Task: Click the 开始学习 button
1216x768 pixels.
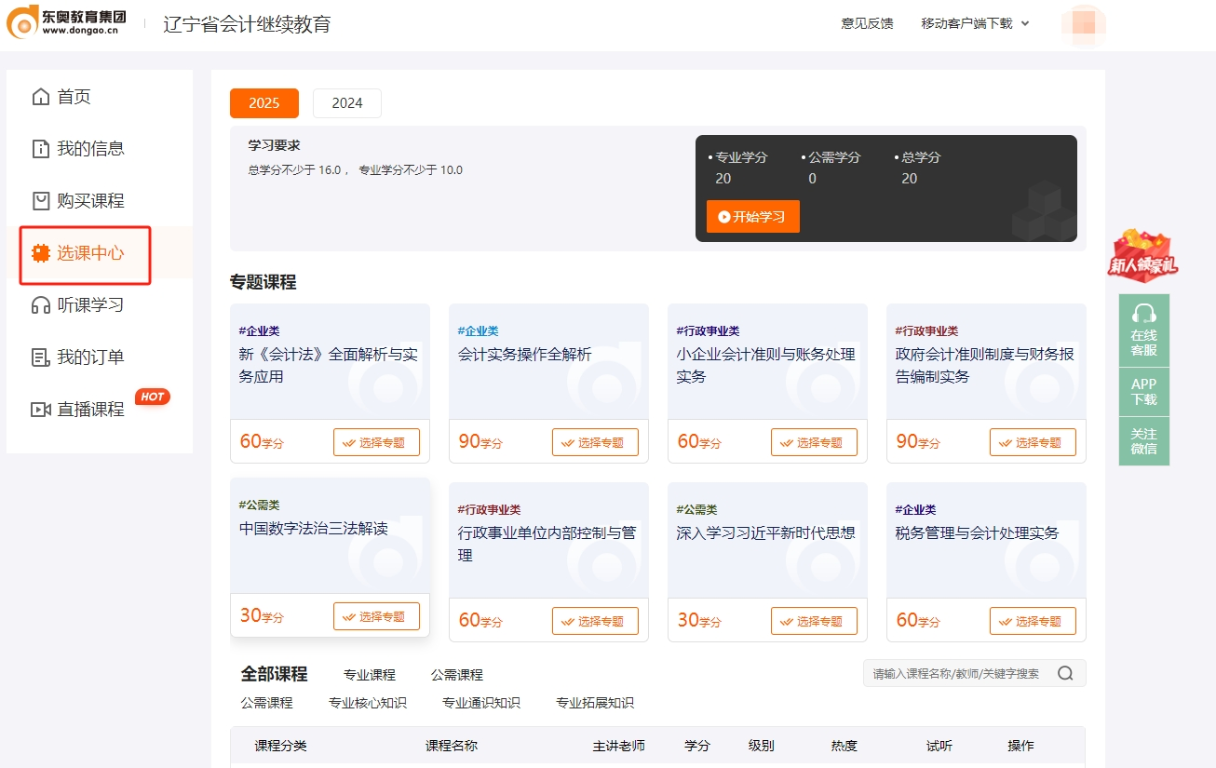Action: coord(751,216)
